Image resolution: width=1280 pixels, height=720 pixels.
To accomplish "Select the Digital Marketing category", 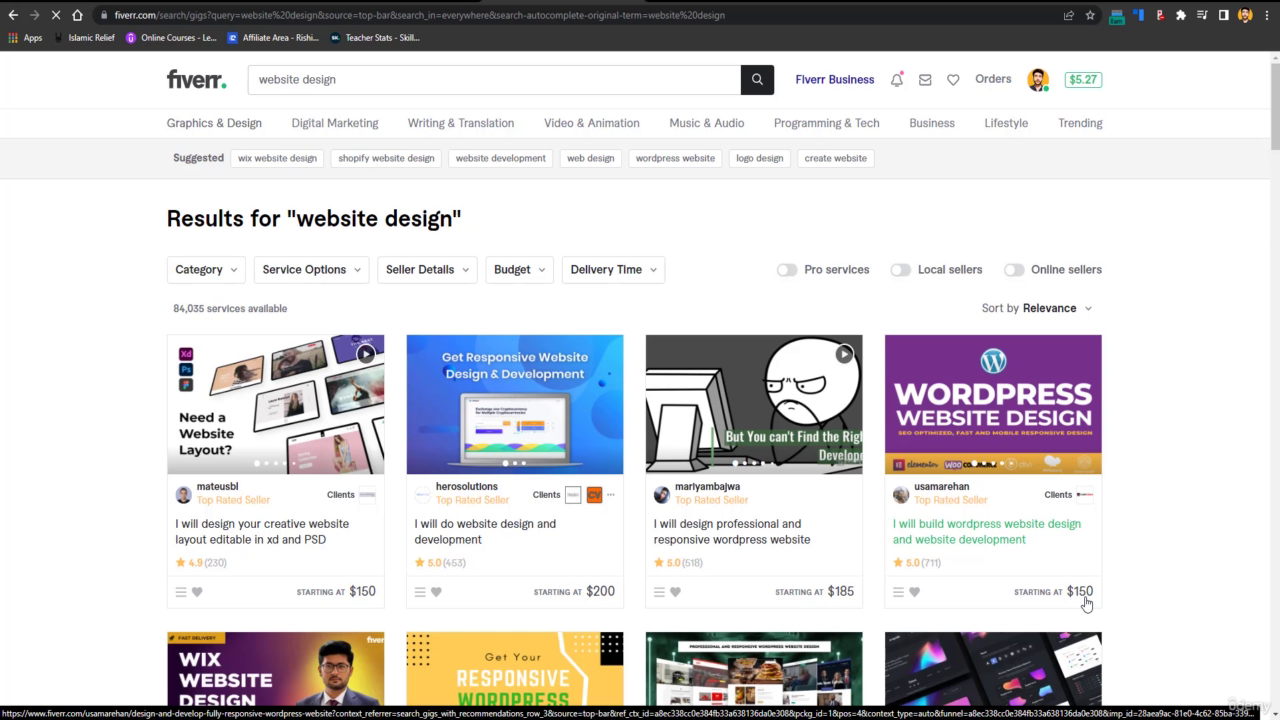I will [335, 123].
